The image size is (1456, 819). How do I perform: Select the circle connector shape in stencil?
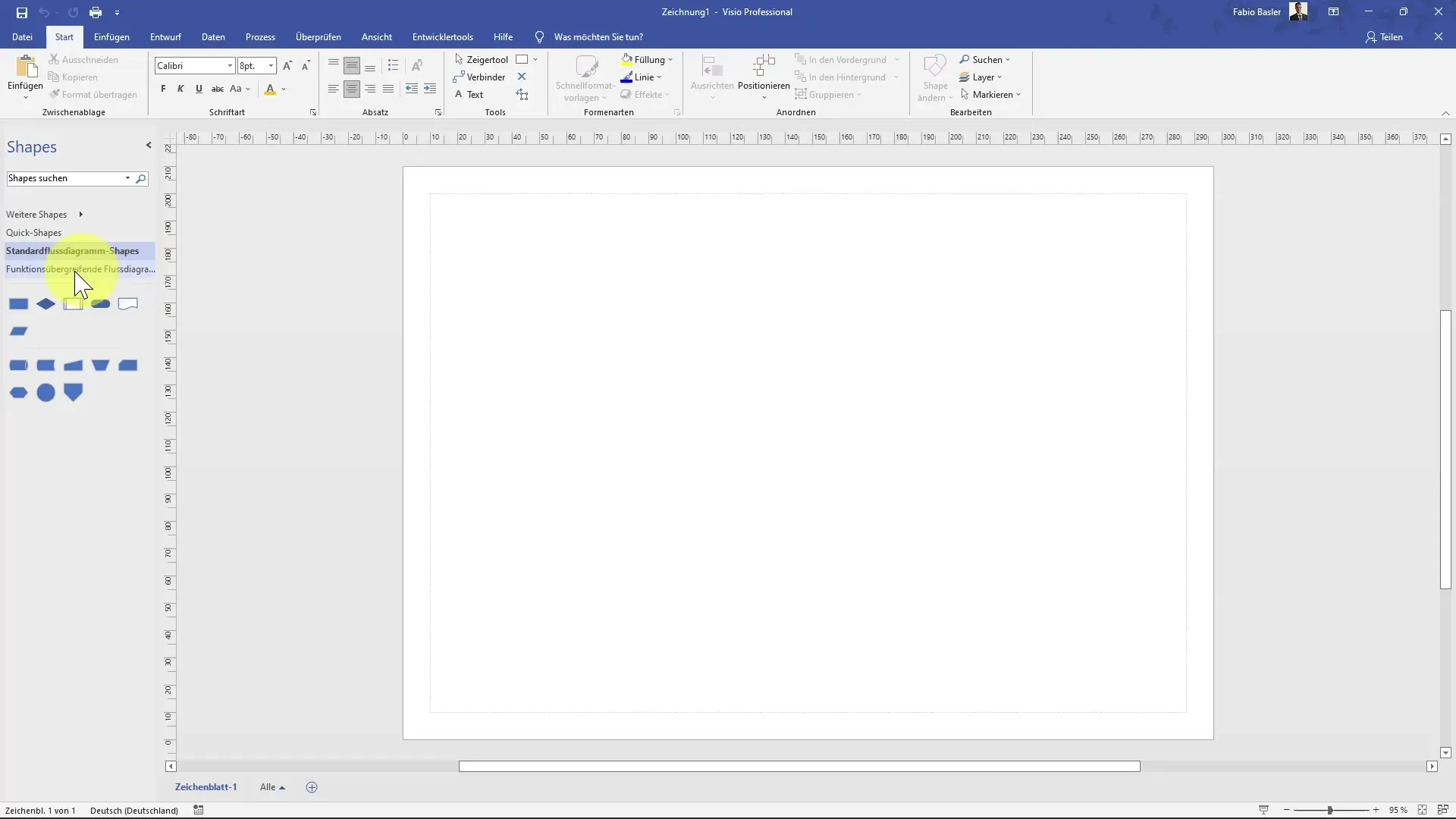[x=45, y=393]
